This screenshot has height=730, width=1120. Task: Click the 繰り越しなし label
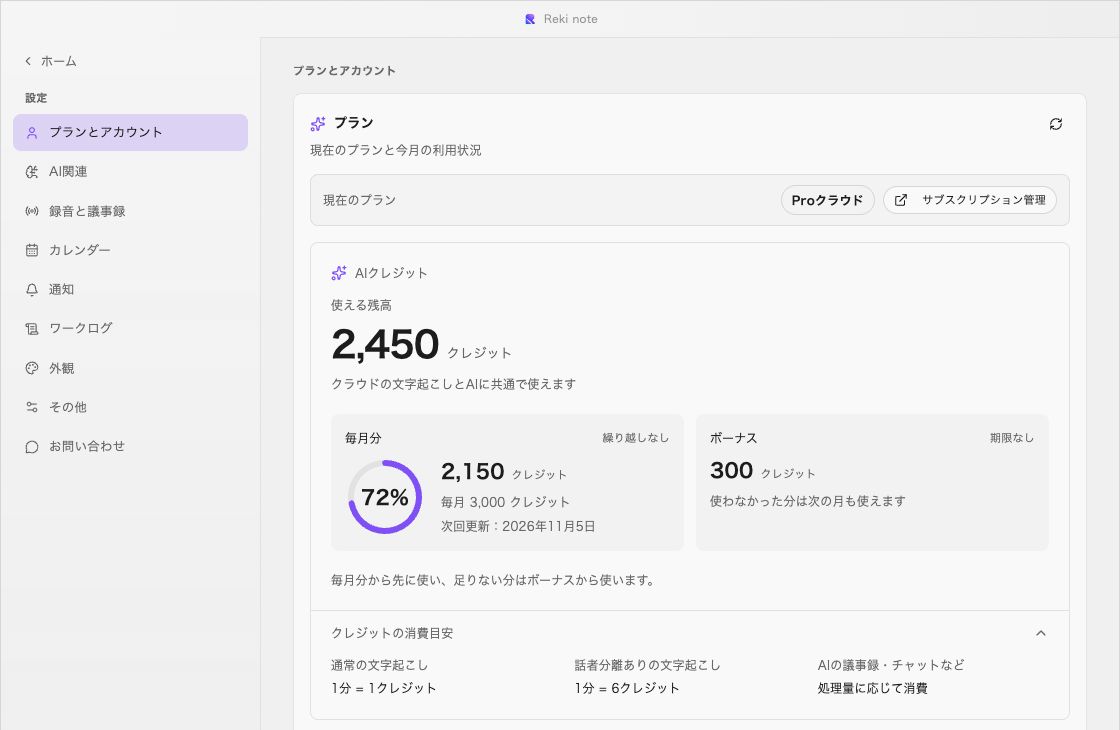636,438
